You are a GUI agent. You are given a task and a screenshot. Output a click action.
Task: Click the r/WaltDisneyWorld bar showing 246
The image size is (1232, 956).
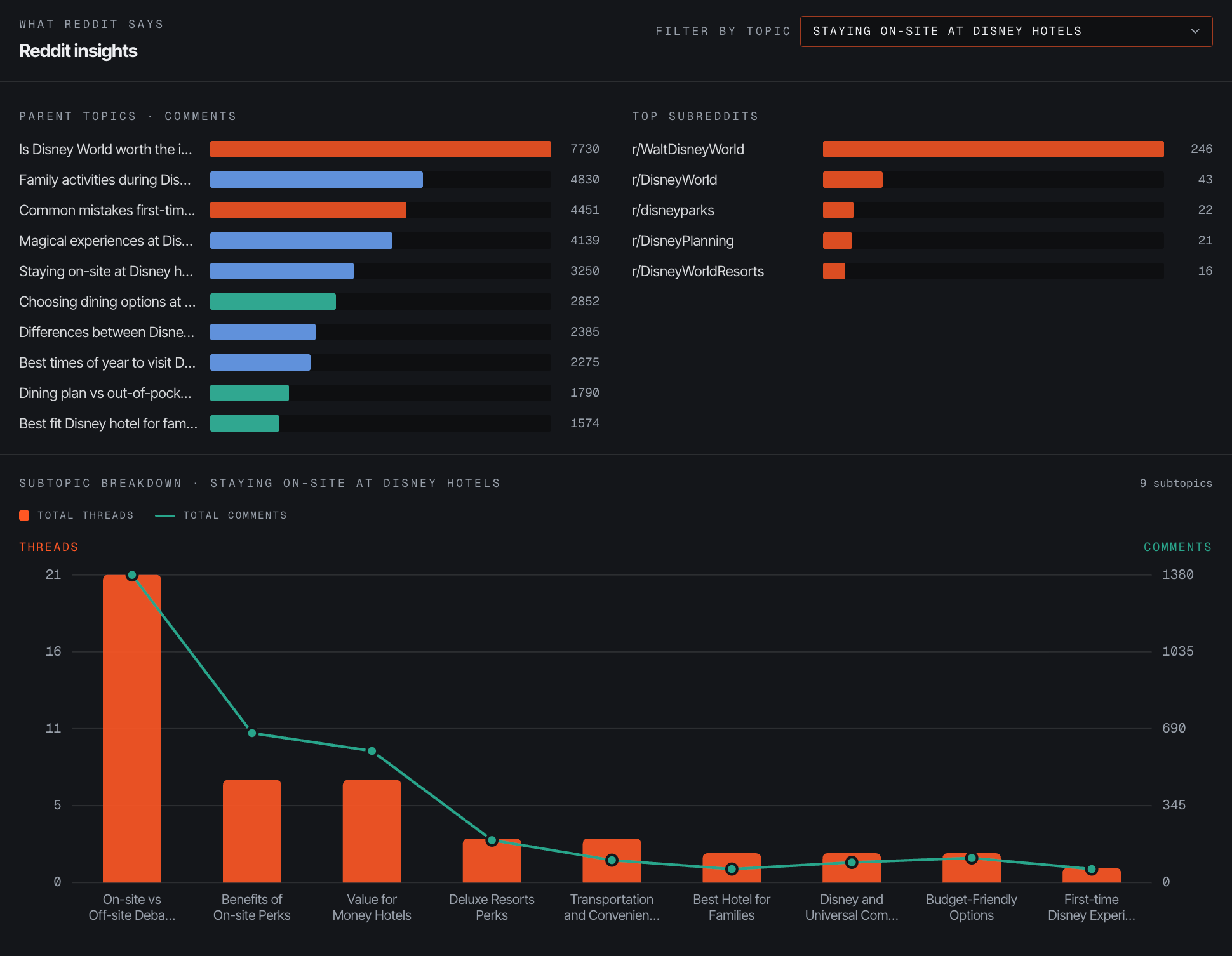click(x=993, y=149)
